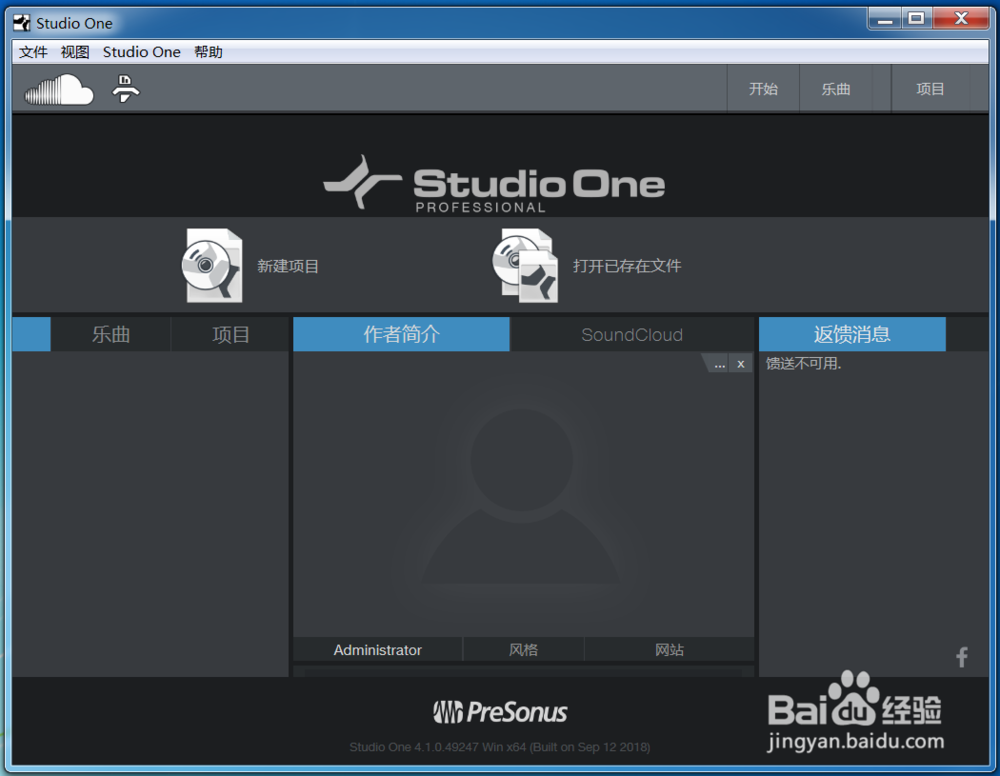This screenshot has height=776, width=1000.
Task: Click the Studio One title bar app icon
Action: point(22,23)
